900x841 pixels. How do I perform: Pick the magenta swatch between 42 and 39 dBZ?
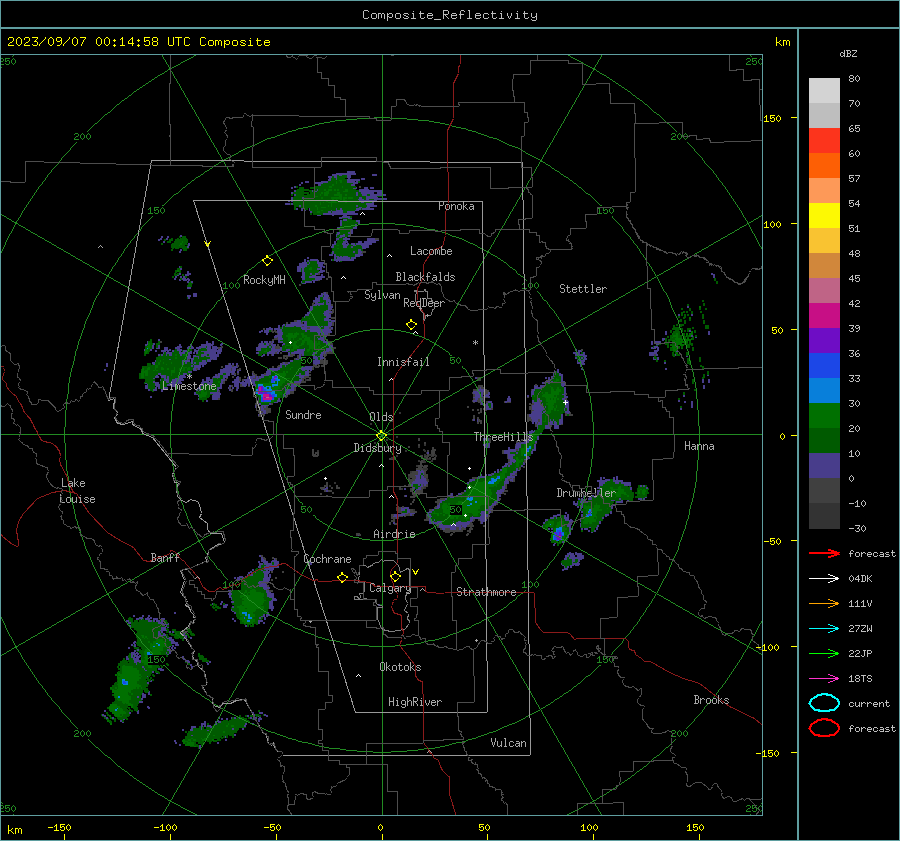tap(824, 316)
